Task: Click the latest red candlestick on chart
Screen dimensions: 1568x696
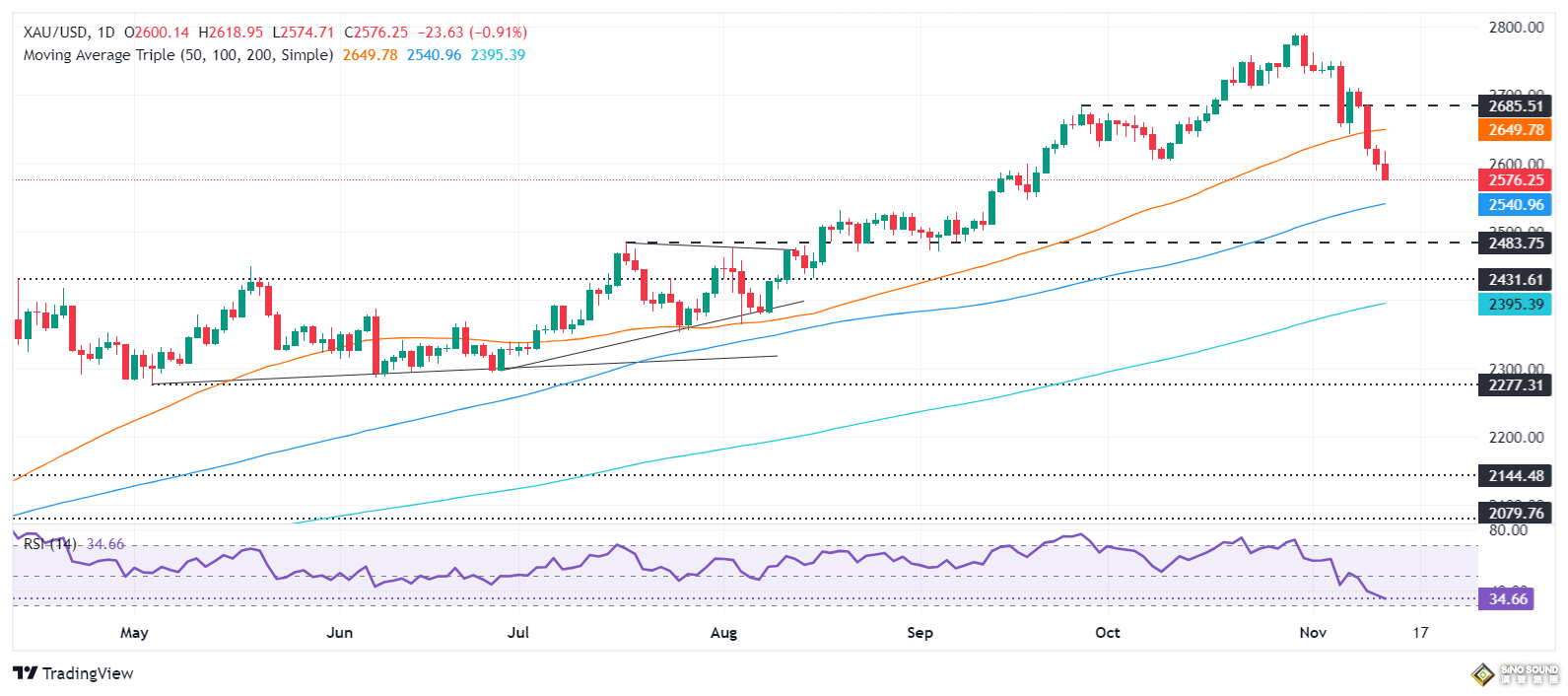Action: pos(1386,173)
